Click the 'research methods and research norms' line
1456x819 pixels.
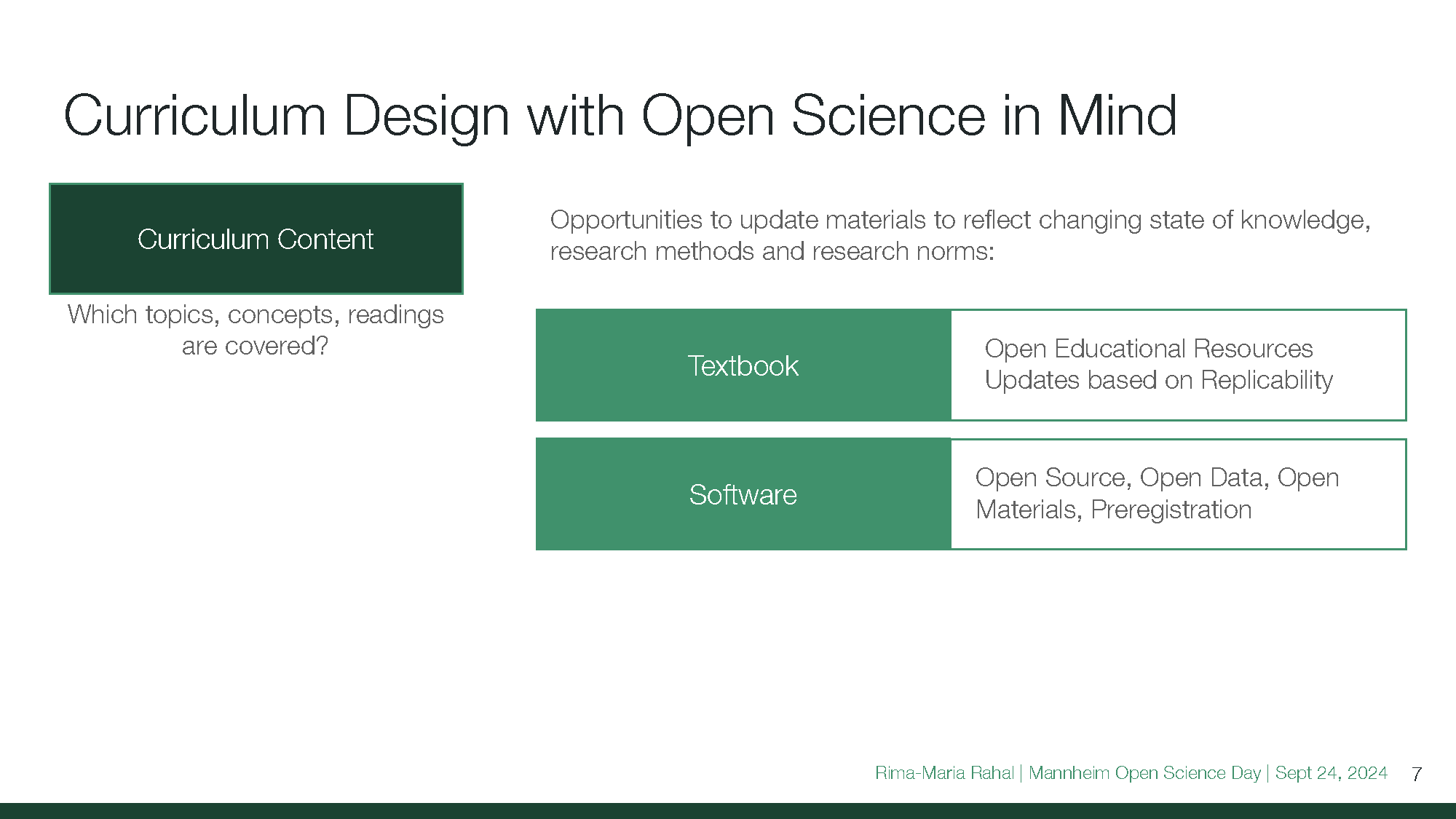pos(772,251)
